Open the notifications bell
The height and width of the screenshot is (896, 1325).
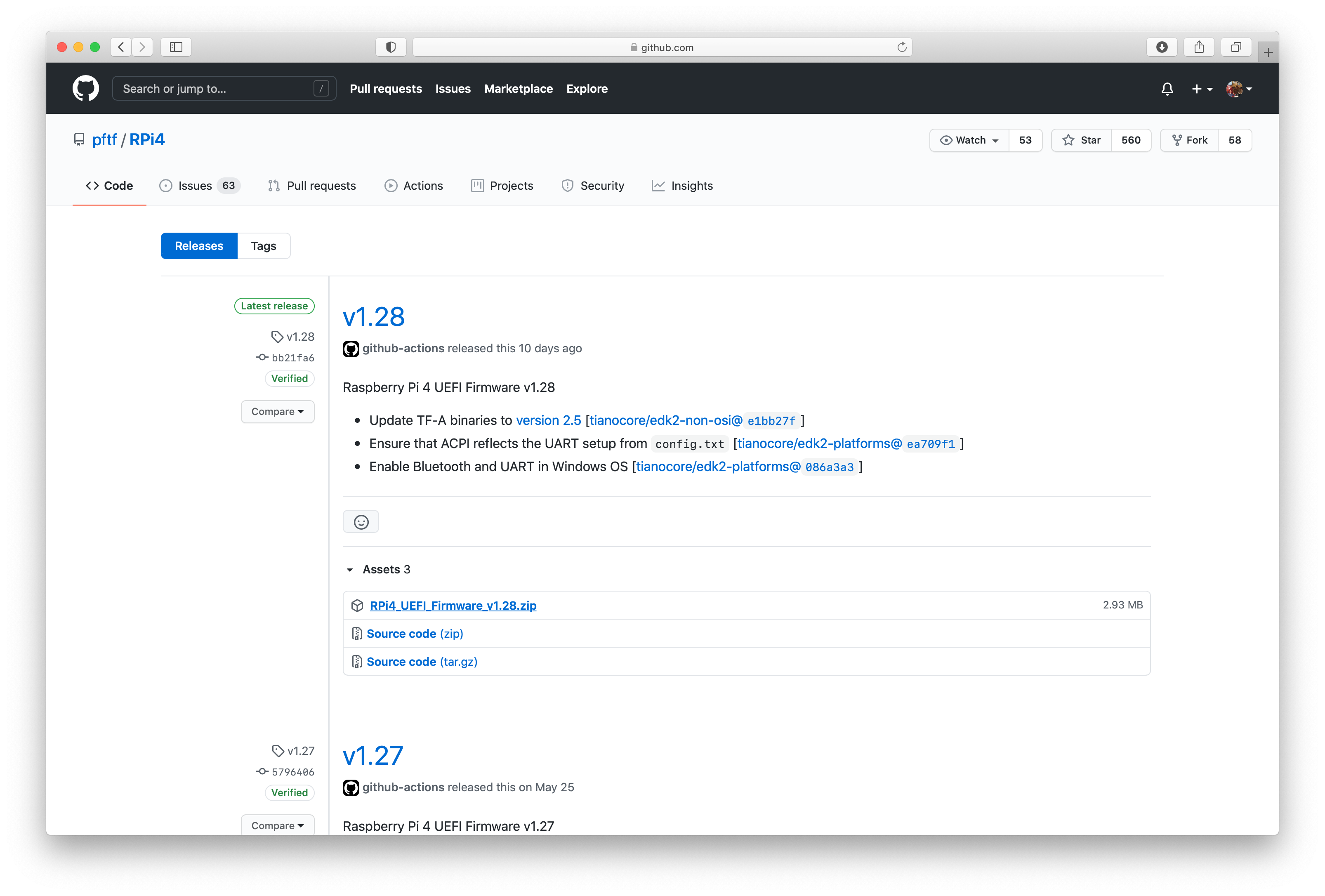1167,89
